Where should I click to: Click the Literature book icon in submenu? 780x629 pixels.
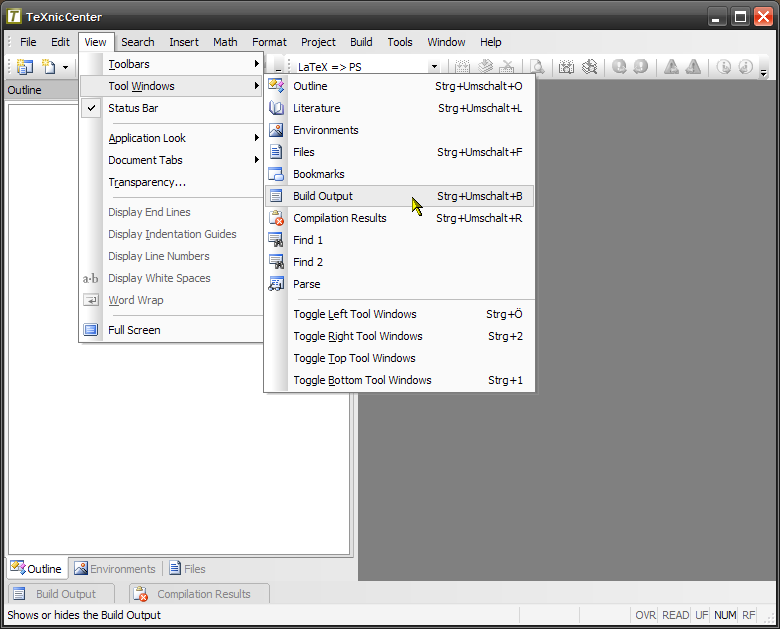(x=276, y=108)
